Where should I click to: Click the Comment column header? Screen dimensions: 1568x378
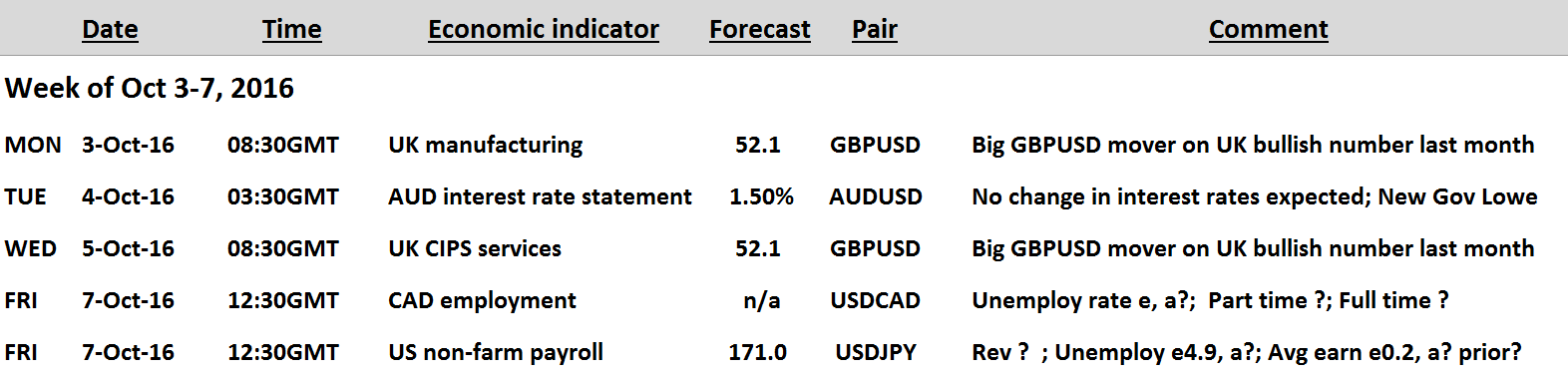1268,30
